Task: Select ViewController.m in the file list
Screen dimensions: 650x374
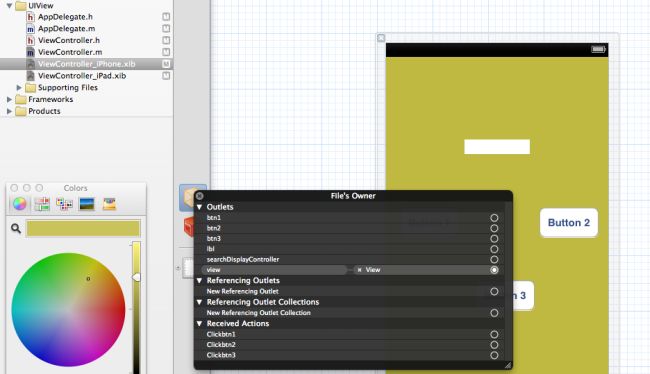Action: tap(70, 52)
